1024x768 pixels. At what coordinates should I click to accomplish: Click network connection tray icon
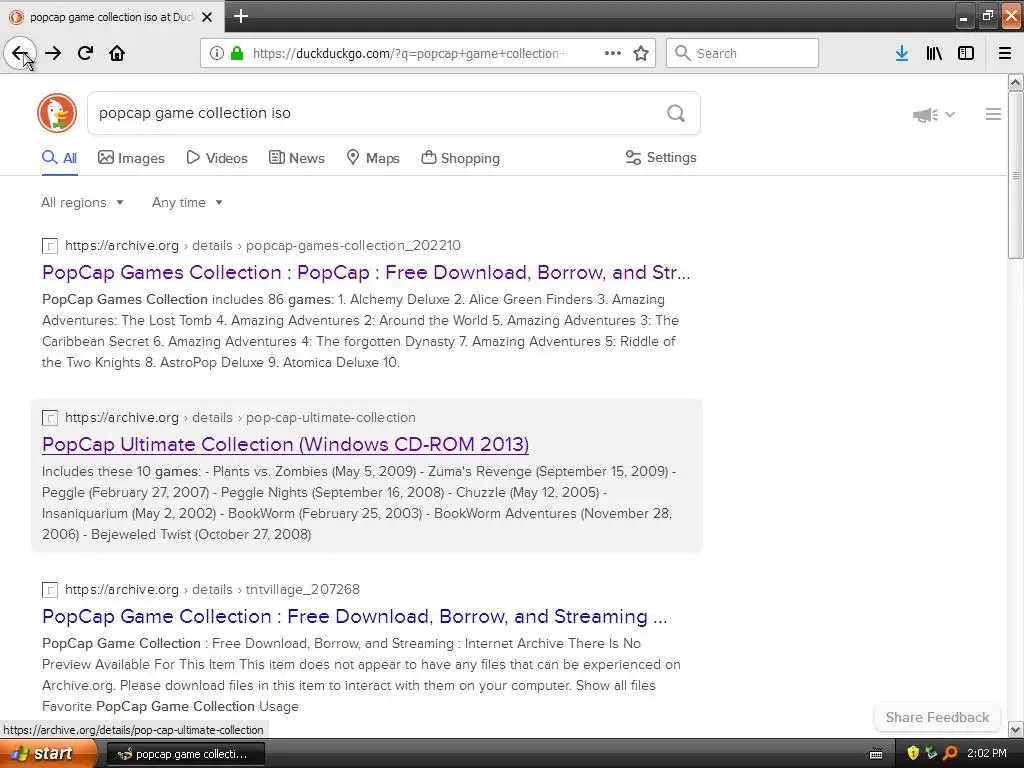point(931,753)
